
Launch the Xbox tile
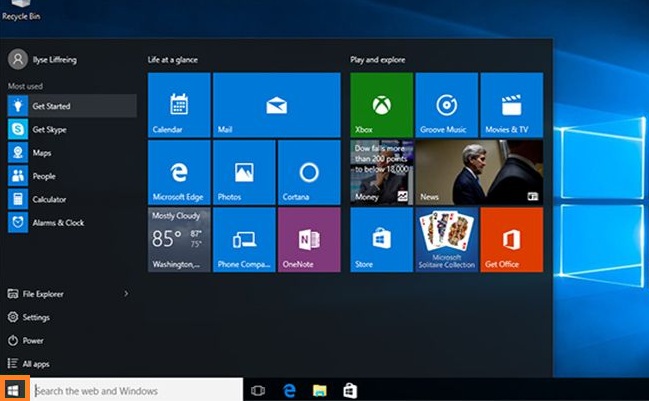pyautogui.click(x=381, y=105)
